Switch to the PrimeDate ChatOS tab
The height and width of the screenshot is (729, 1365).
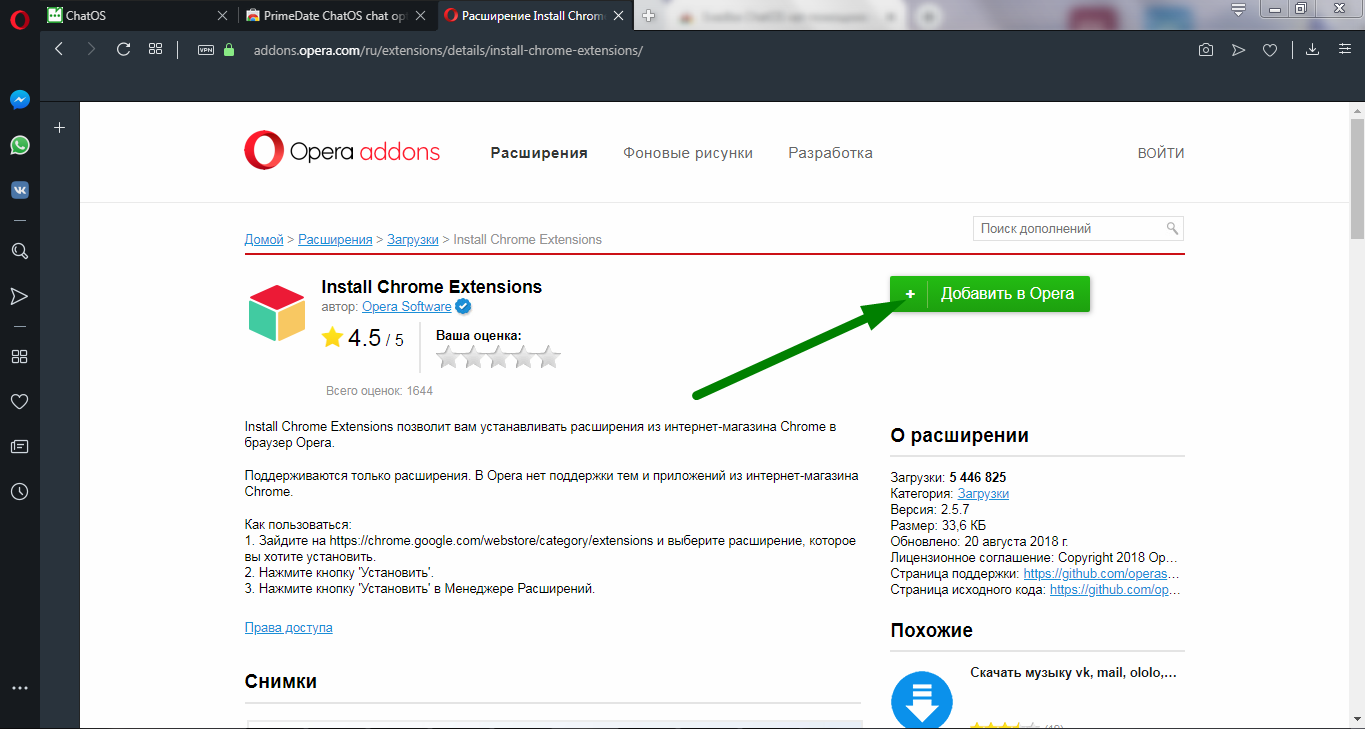coord(338,15)
